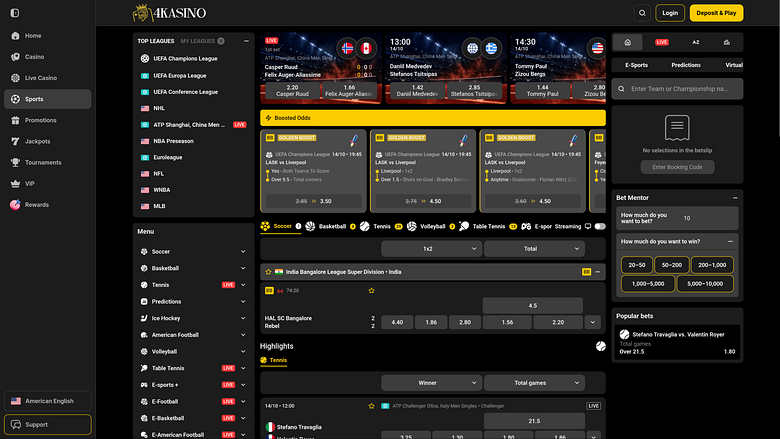780x439 pixels.
Task: Change language from American English
Action: [48, 401]
